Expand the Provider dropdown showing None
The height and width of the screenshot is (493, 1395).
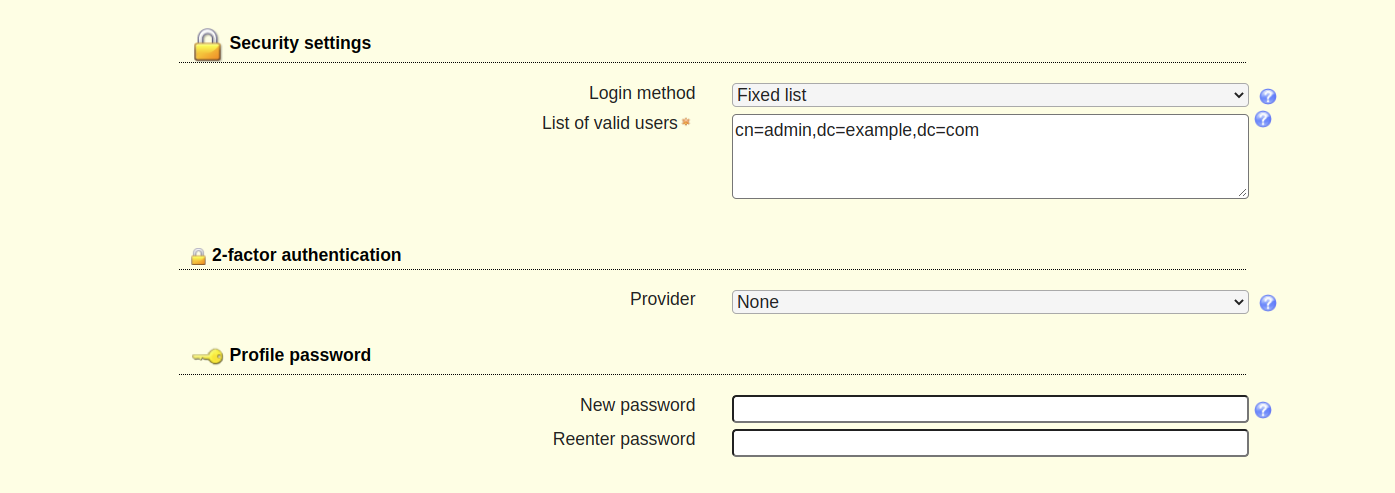point(990,302)
